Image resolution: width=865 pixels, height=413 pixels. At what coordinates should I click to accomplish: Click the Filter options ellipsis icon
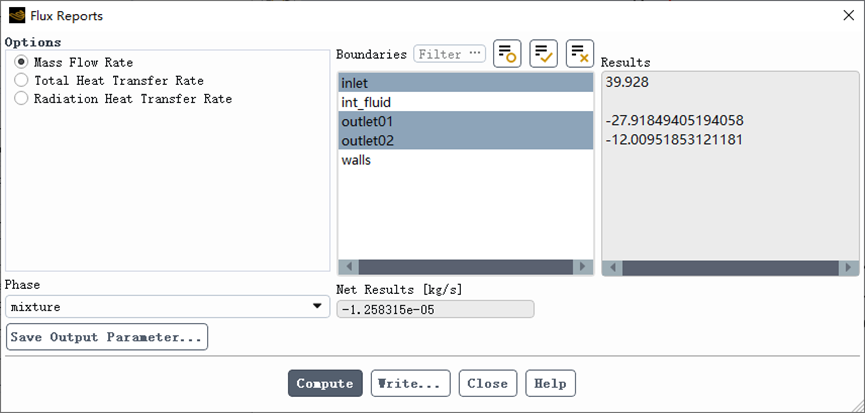pyautogui.click(x=475, y=54)
